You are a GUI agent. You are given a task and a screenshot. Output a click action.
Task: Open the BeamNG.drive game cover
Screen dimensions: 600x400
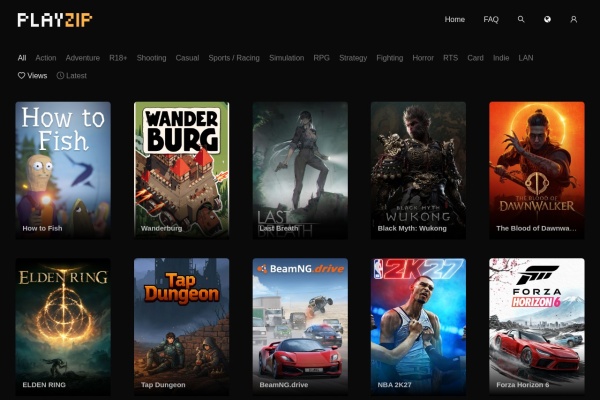click(300, 327)
